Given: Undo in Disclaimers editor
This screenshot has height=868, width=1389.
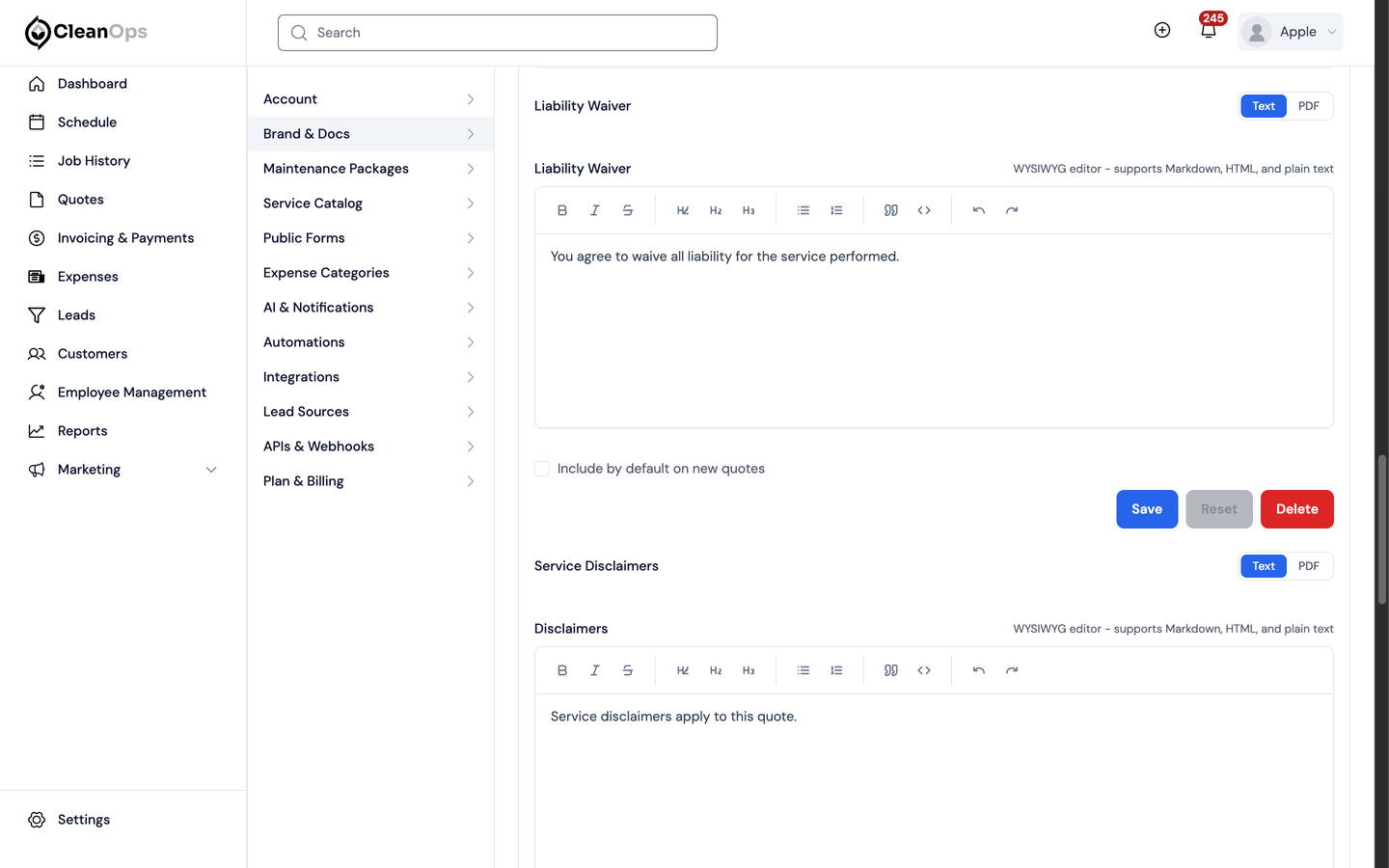Looking at the screenshot, I should click(x=979, y=670).
